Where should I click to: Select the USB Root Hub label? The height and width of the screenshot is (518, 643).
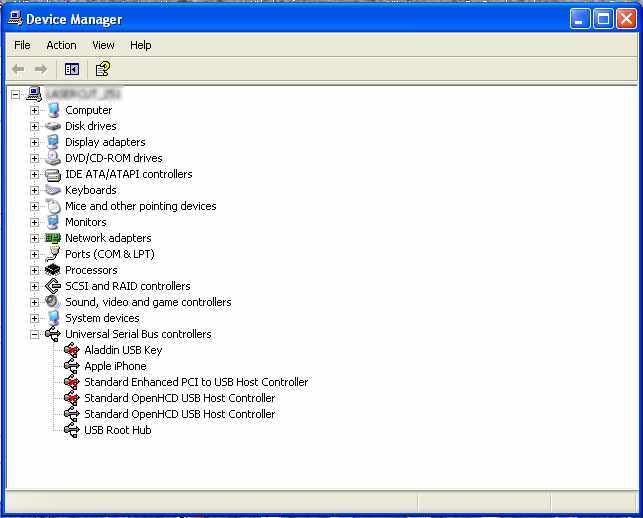coord(118,430)
